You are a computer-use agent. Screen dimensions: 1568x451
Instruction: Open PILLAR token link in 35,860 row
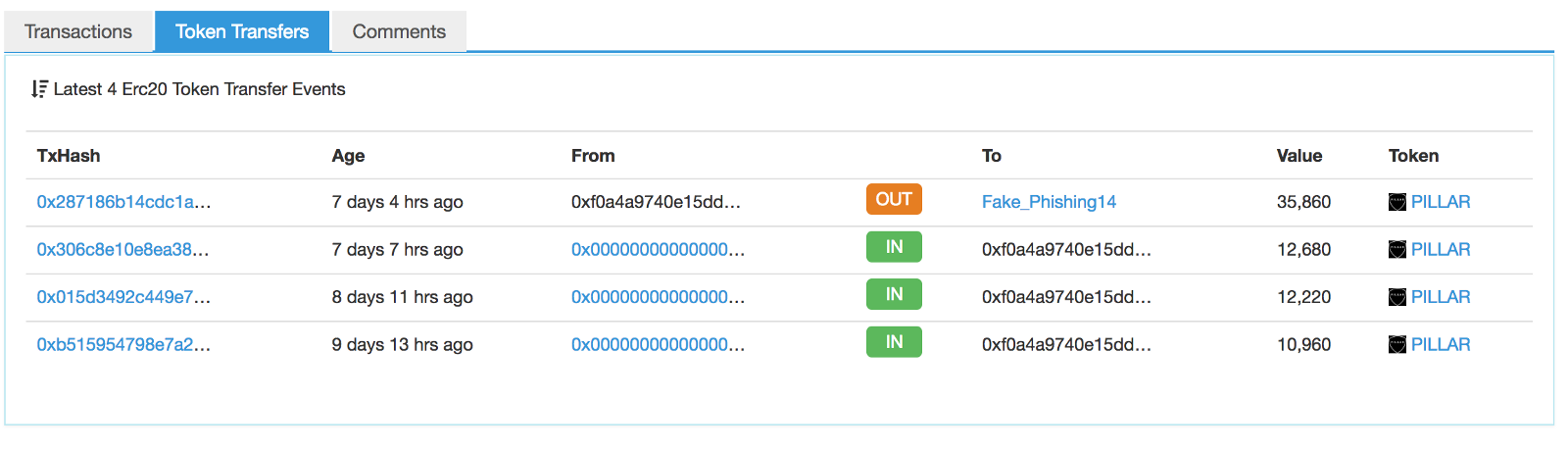click(x=1441, y=202)
